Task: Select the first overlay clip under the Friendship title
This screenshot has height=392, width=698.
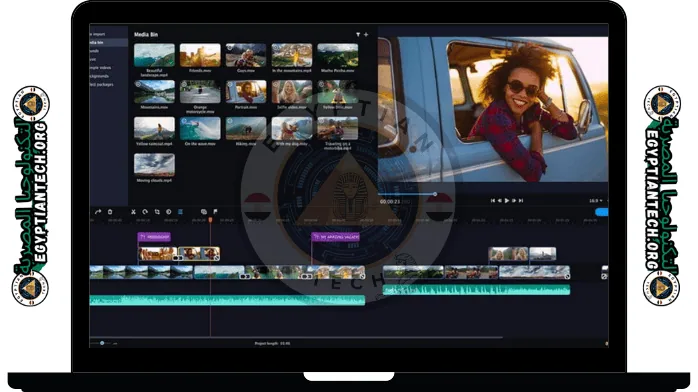Action: (x=158, y=254)
